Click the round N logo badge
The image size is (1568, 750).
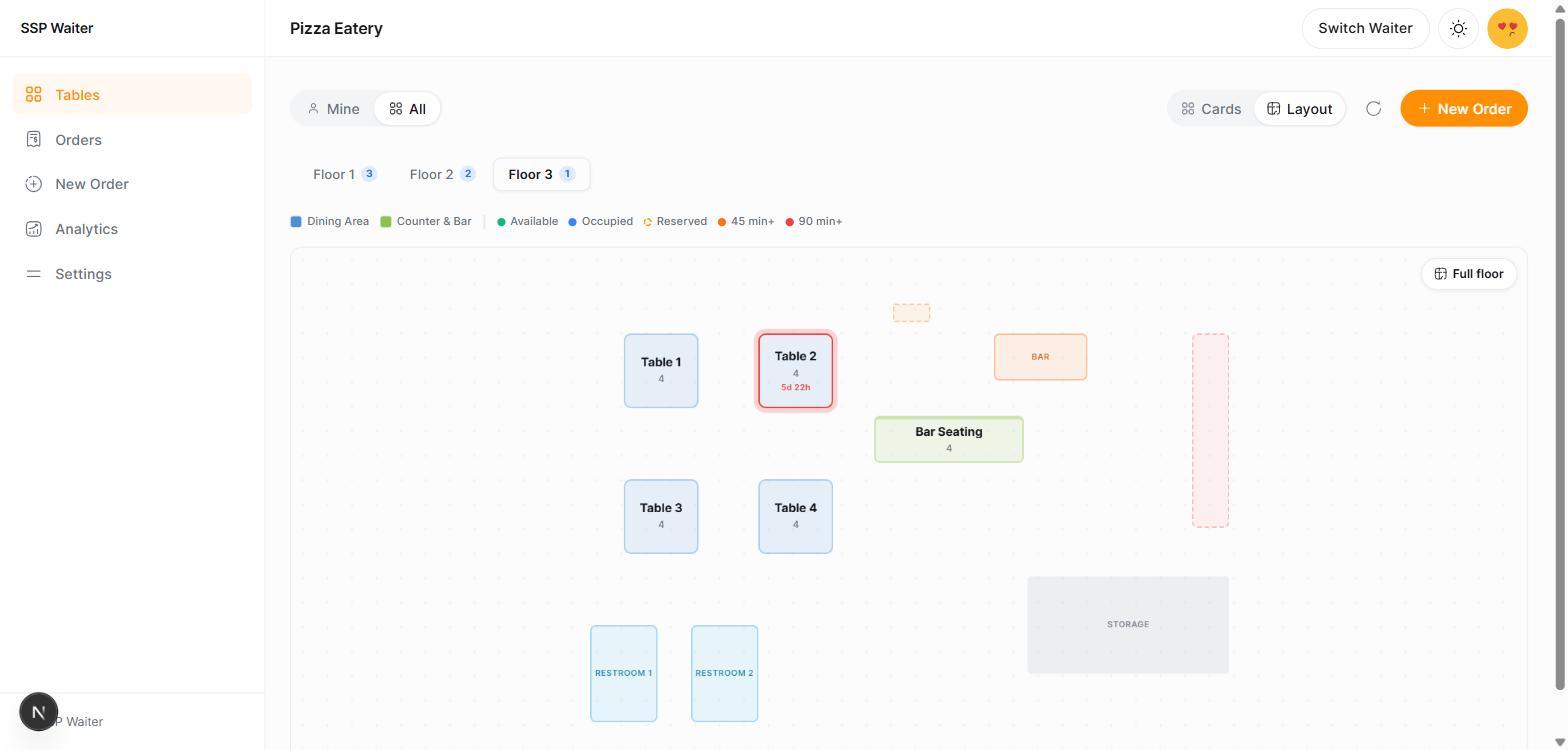(38, 712)
